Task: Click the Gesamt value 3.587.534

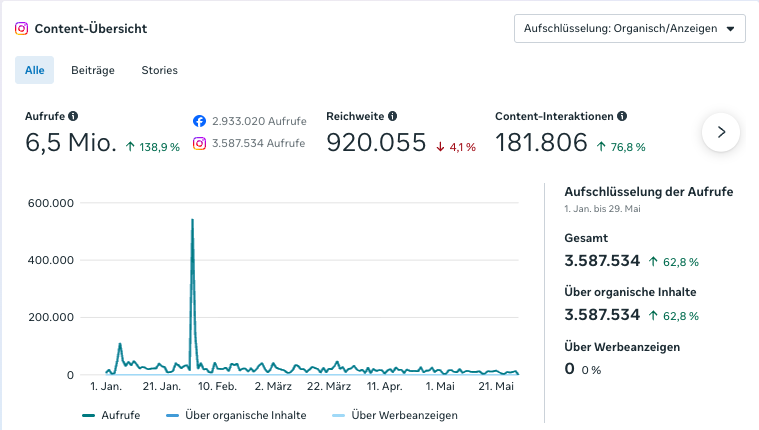Action: tap(602, 261)
